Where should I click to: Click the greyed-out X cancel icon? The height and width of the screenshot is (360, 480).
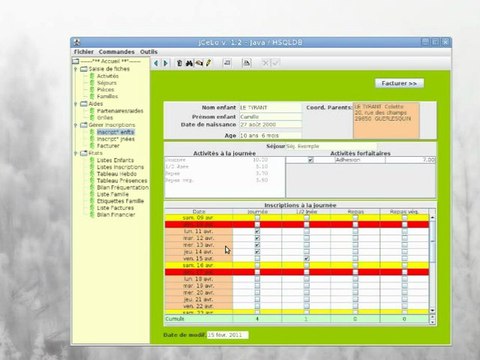(265, 63)
